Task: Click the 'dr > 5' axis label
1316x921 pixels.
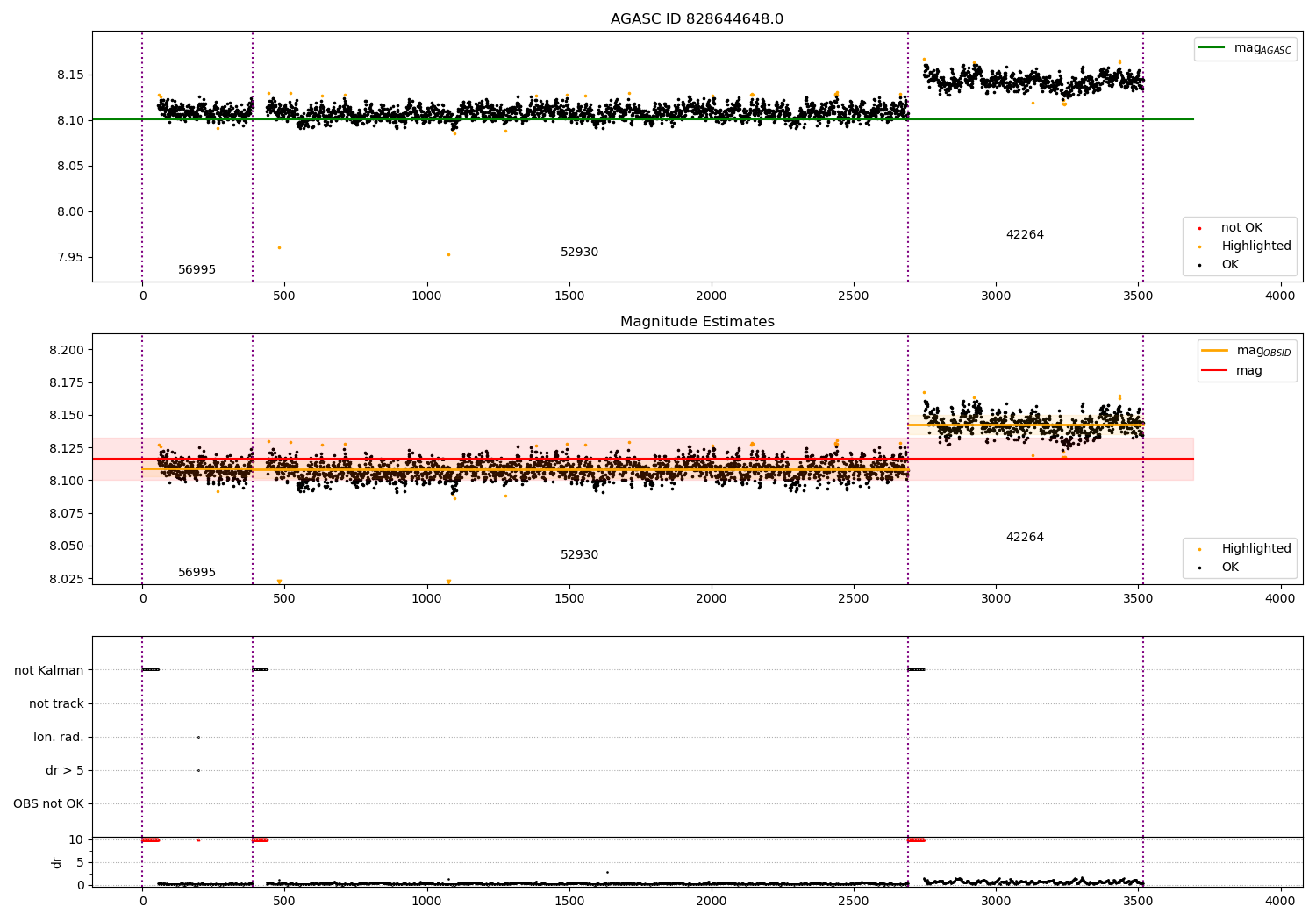Action: tap(65, 771)
